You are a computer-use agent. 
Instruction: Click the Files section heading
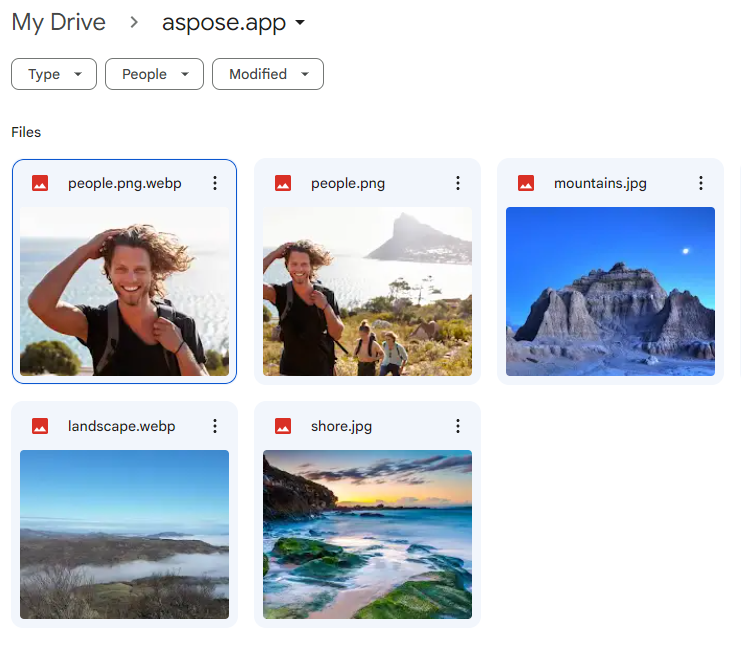click(x=26, y=132)
